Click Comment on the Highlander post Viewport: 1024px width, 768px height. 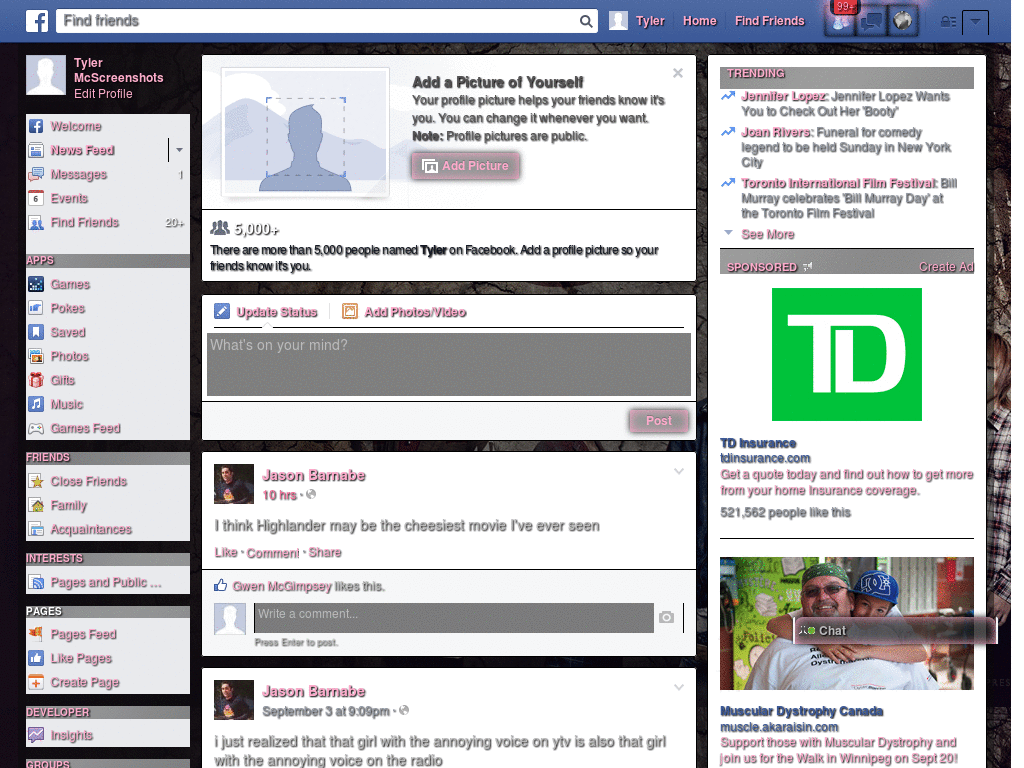273,553
